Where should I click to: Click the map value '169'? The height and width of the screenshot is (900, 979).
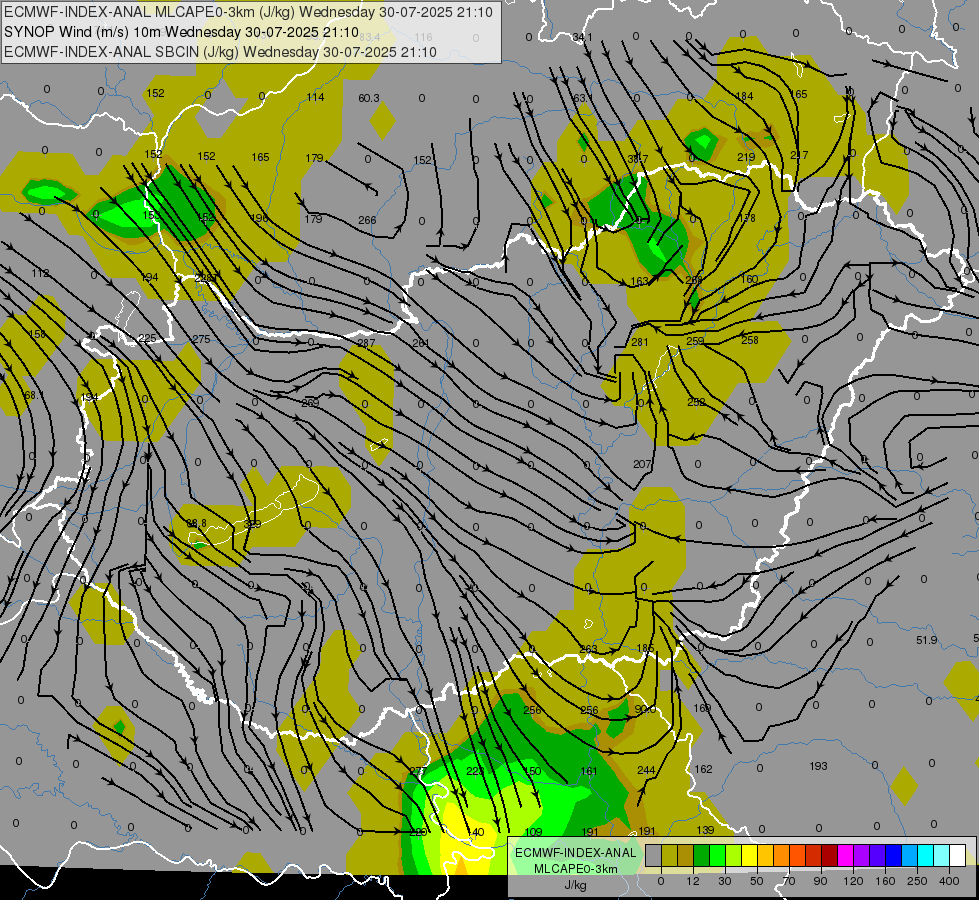[702, 708]
